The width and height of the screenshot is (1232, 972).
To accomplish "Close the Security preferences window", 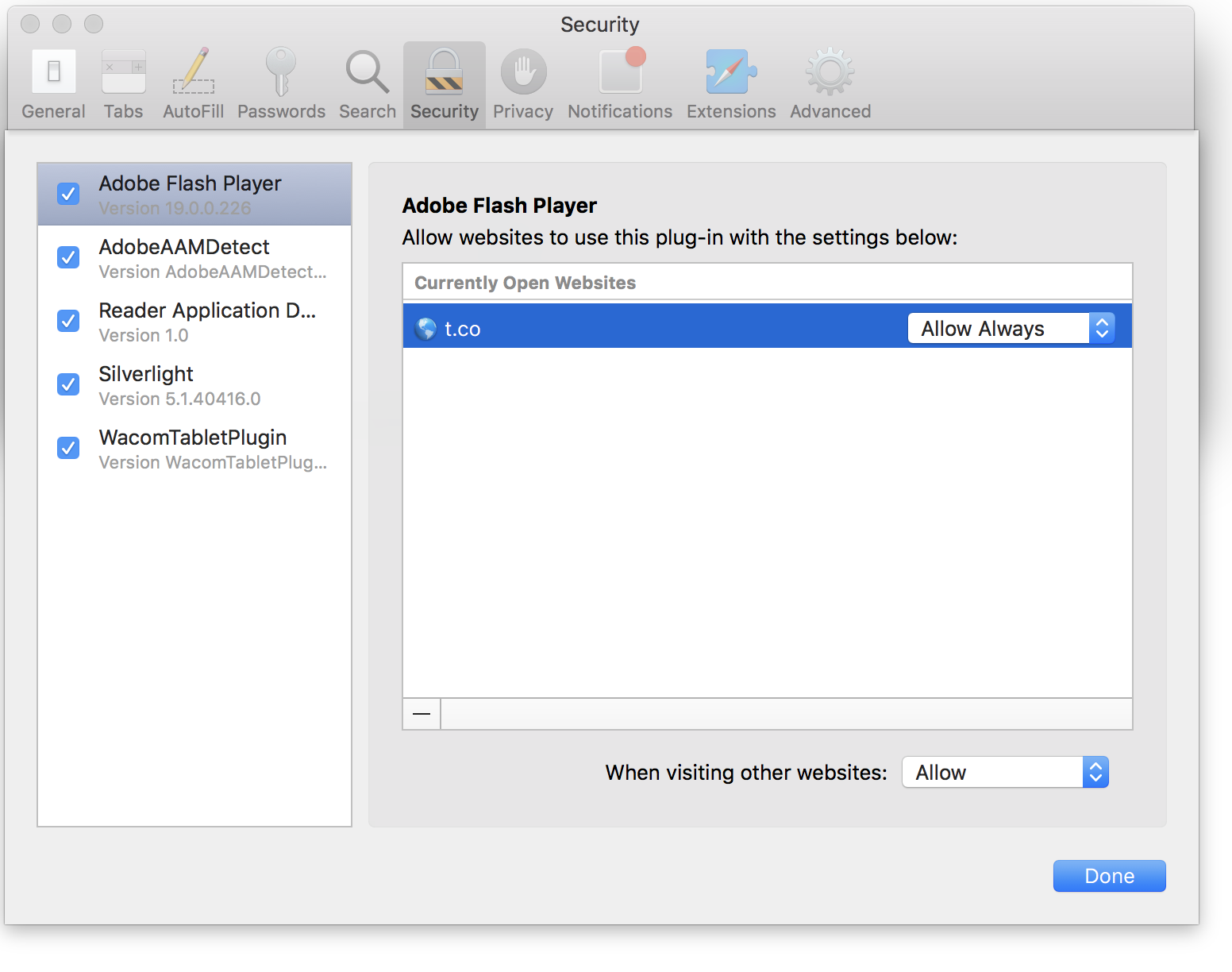I will (x=30, y=24).
